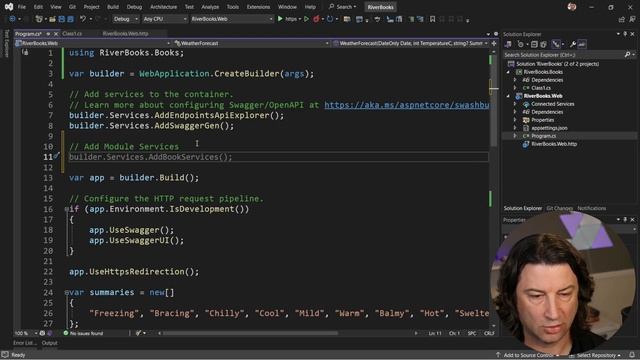Open the RiverBooks.Web startup project dropdown
Screen dimensions: 640x360
(232, 19)
